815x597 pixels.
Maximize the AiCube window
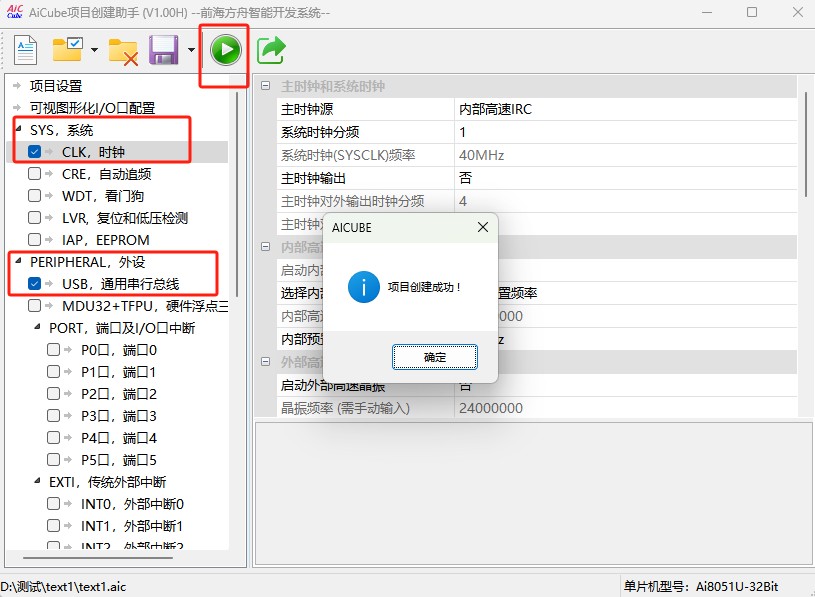(752, 12)
